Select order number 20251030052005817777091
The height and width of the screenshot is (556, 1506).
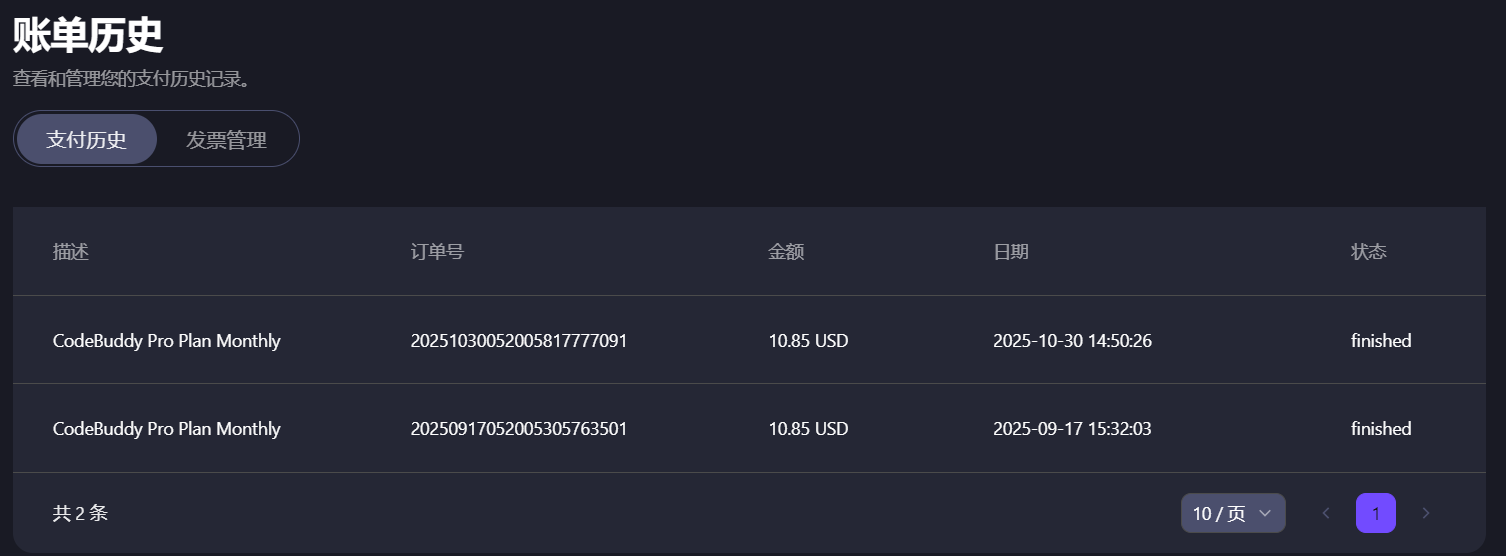519,341
